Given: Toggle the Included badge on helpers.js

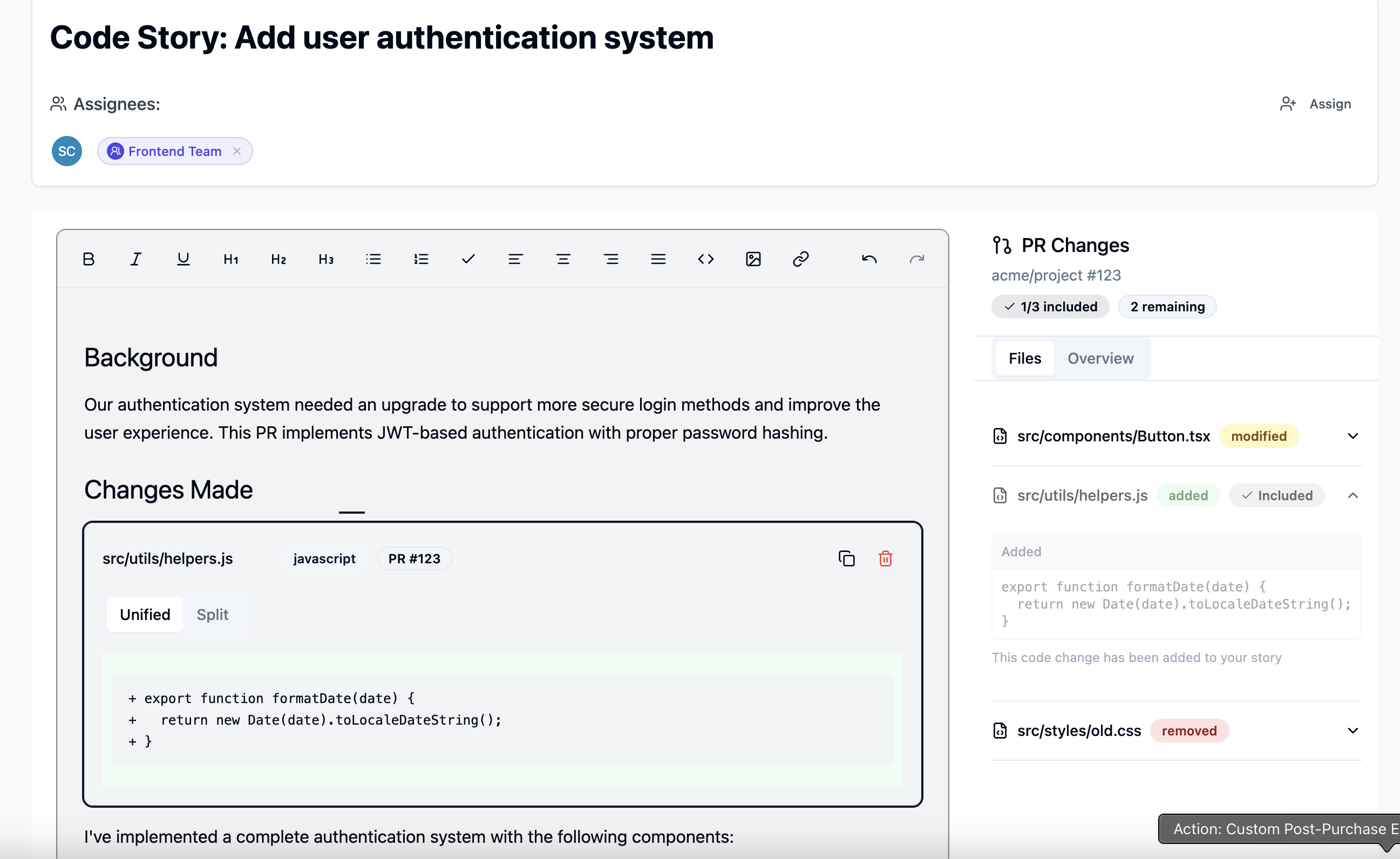Looking at the screenshot, I should click(x=1277, y=495).
